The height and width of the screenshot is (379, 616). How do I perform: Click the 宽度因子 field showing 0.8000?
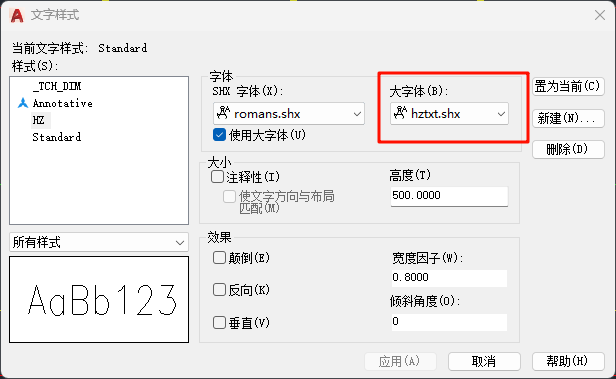click(449, 278)
